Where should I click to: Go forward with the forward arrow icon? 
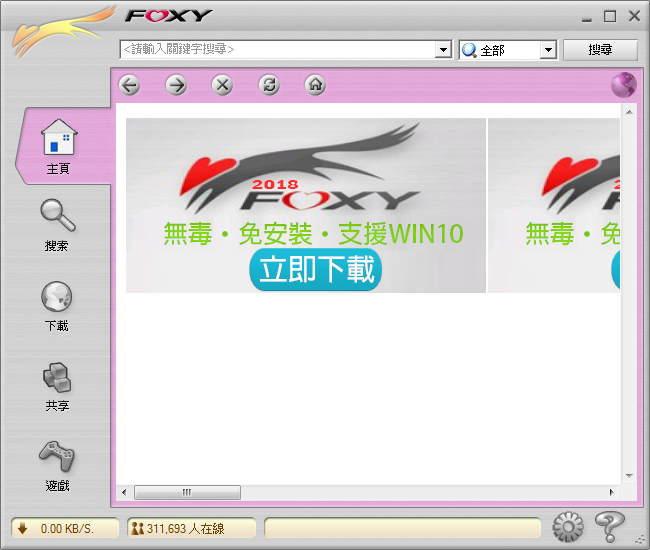[176, 85]
